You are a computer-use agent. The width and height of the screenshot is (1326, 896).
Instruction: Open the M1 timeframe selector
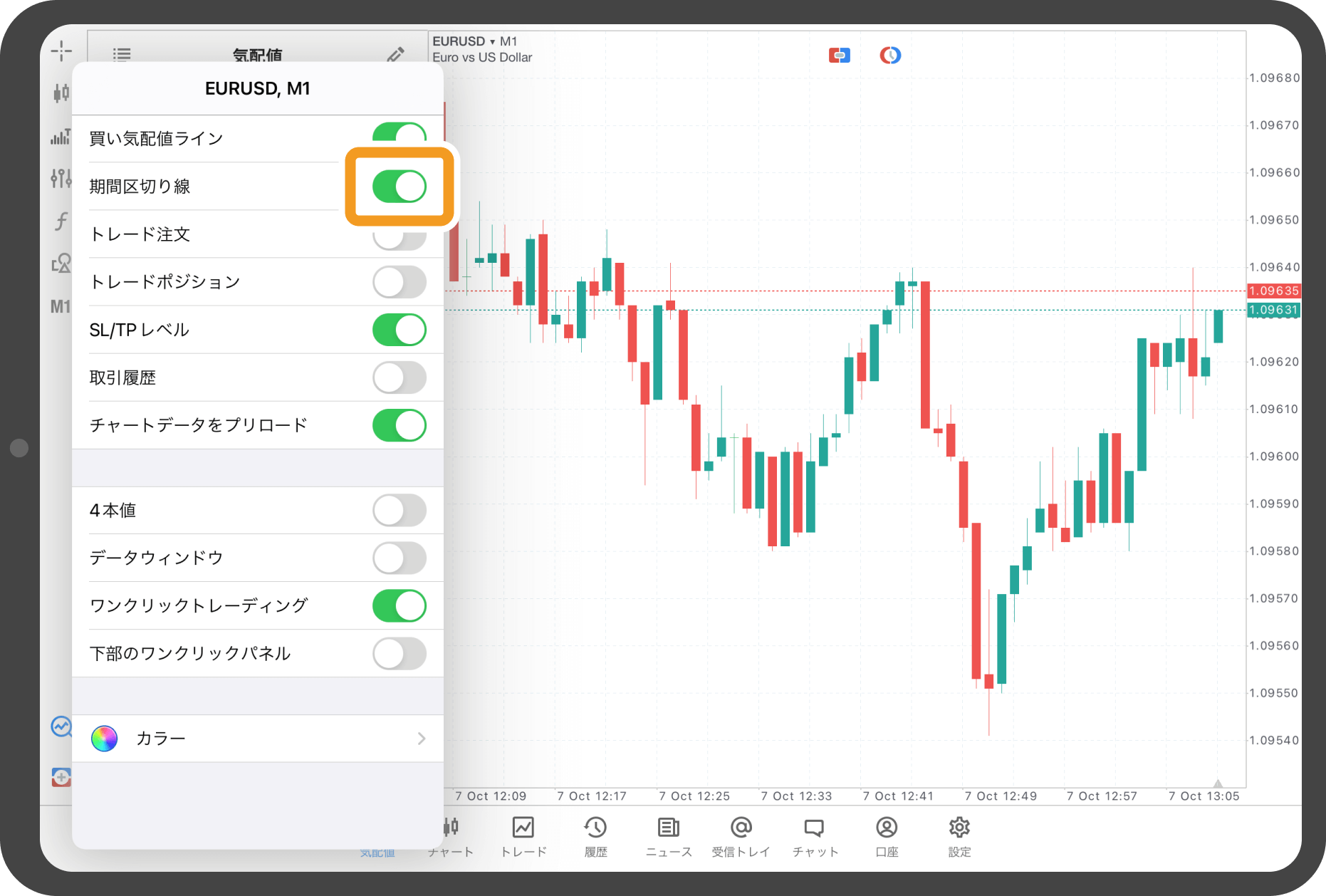point(61,307)
